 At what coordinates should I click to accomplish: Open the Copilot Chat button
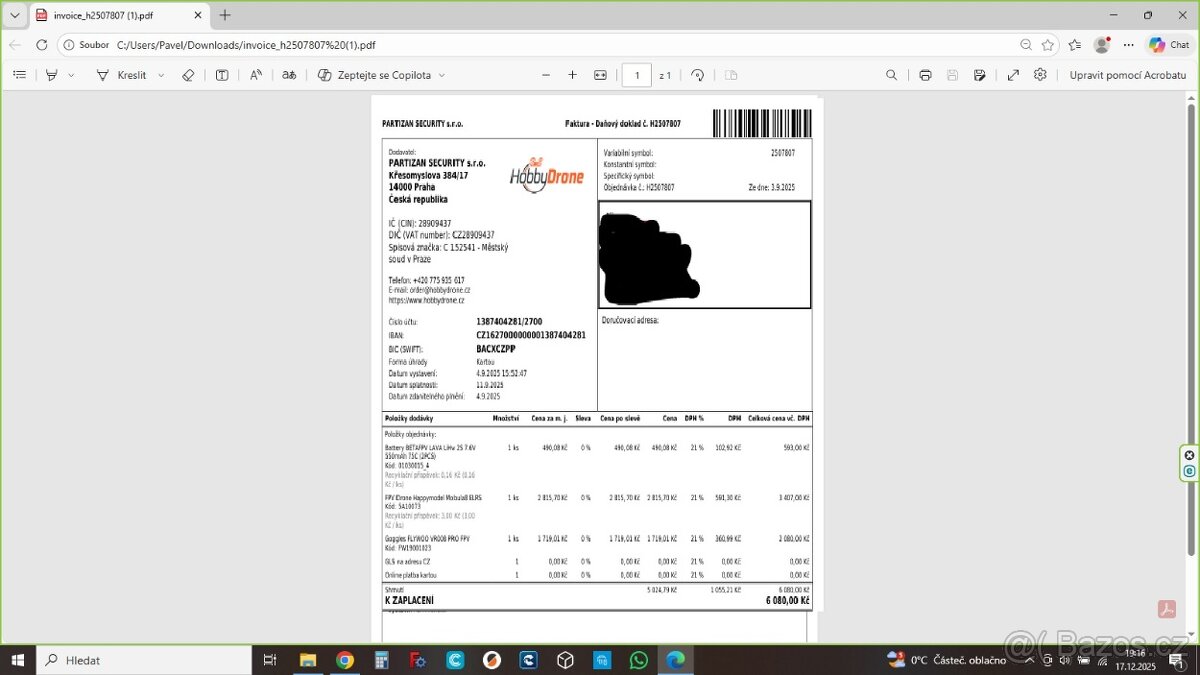pyautogui.click(x=1169, y=45)
